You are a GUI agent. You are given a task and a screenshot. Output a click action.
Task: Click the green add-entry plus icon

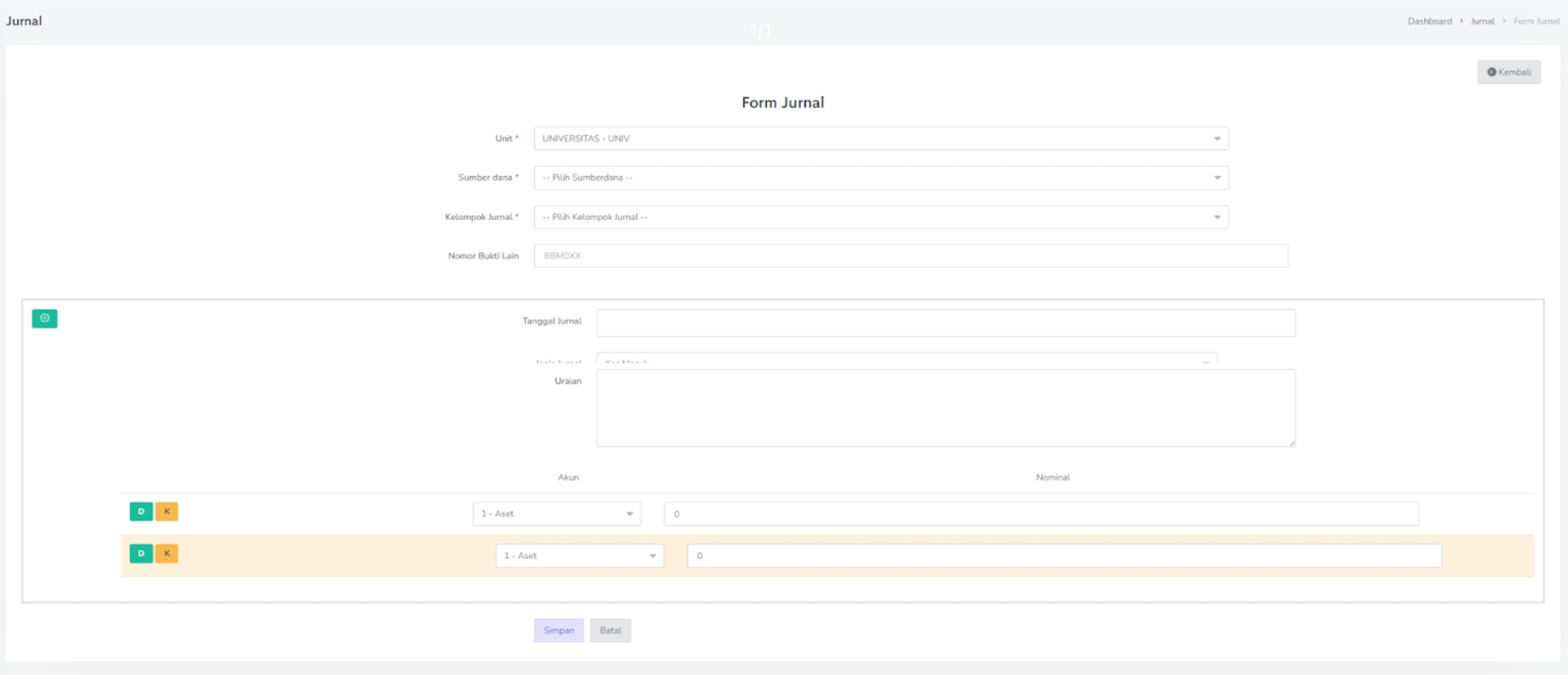click(44, 318)
